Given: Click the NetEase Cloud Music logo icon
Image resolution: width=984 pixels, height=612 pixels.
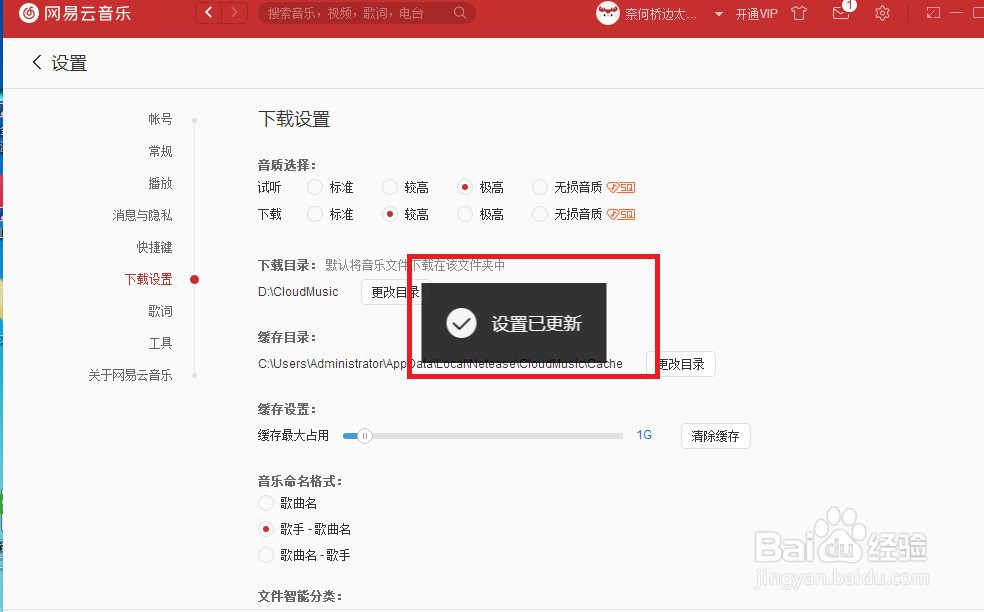Looking at the screenshot, I should (x=28, y=13).
